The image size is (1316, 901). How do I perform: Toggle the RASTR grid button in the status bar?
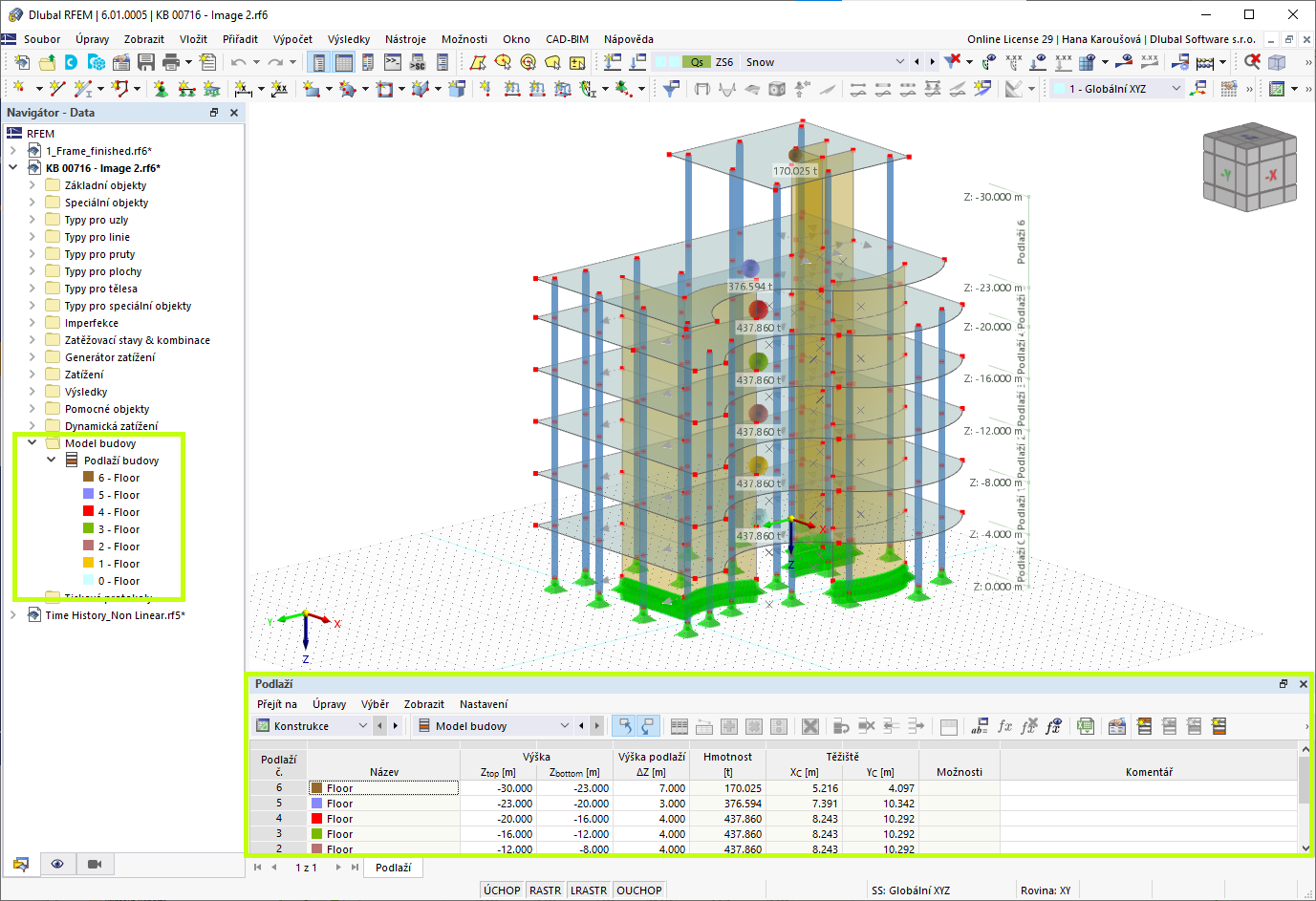tap(545, 890)
